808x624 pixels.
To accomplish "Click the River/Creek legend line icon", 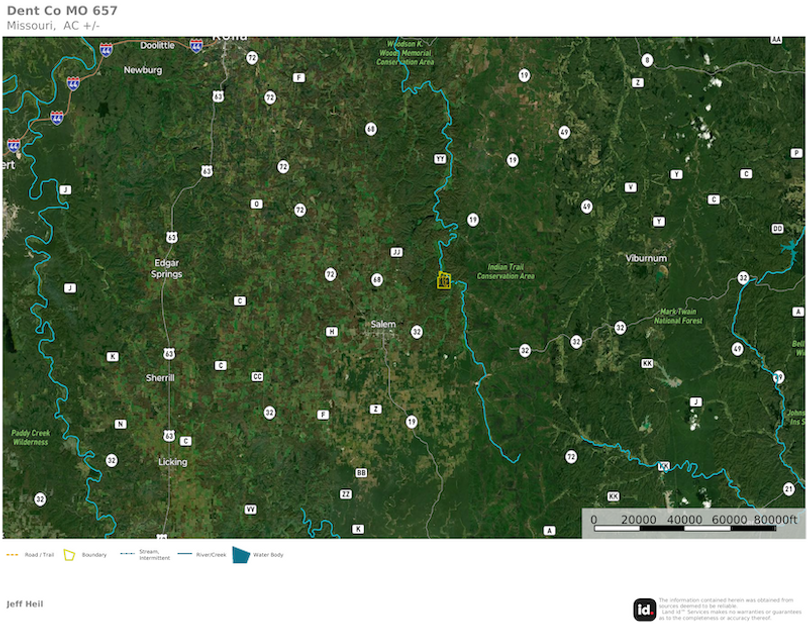I will click(184, 554).
